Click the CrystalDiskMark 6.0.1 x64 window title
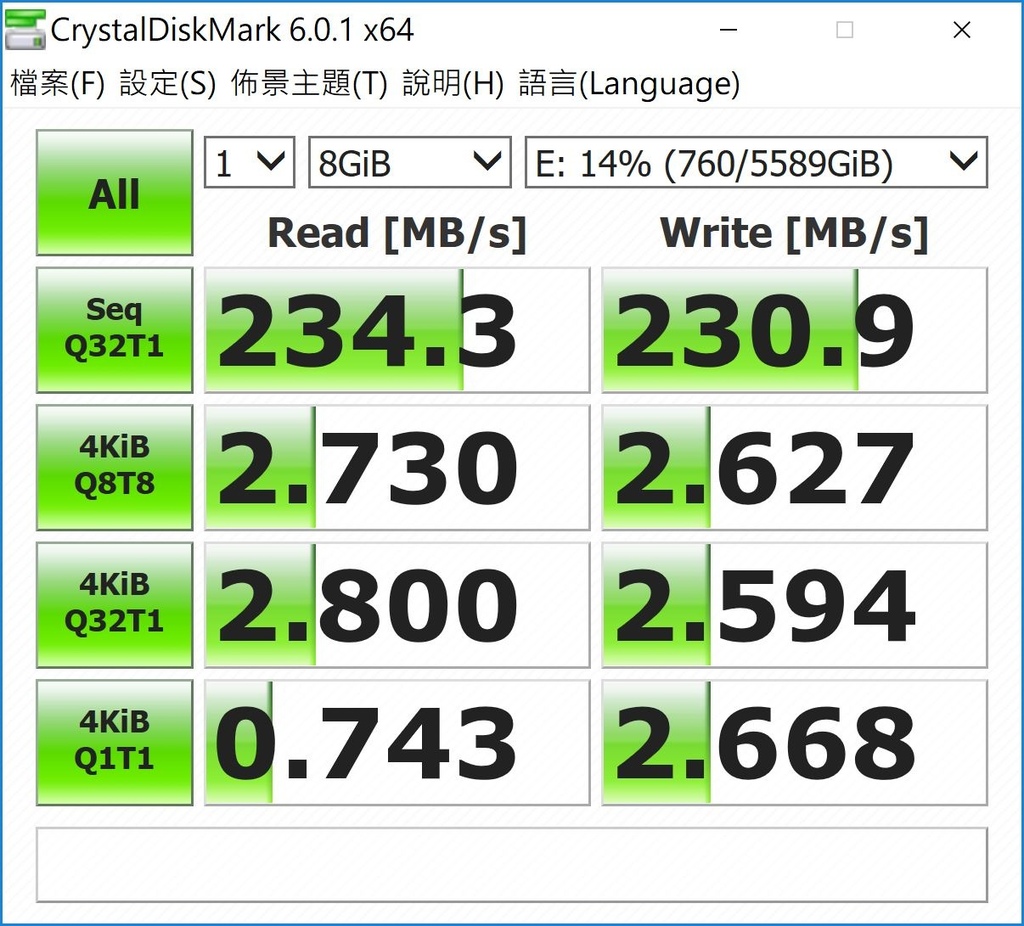 [232, 30]
